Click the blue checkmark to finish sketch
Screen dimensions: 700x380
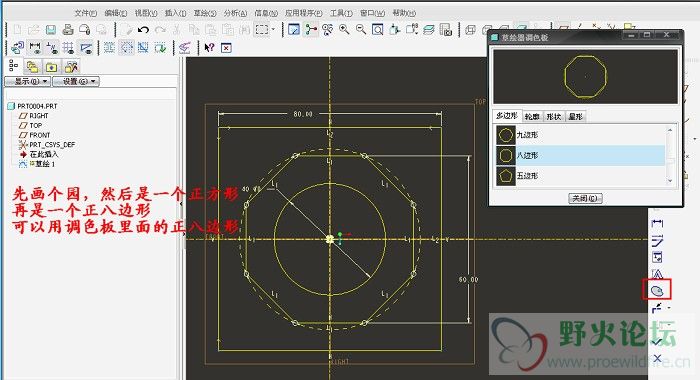[657, 342]
